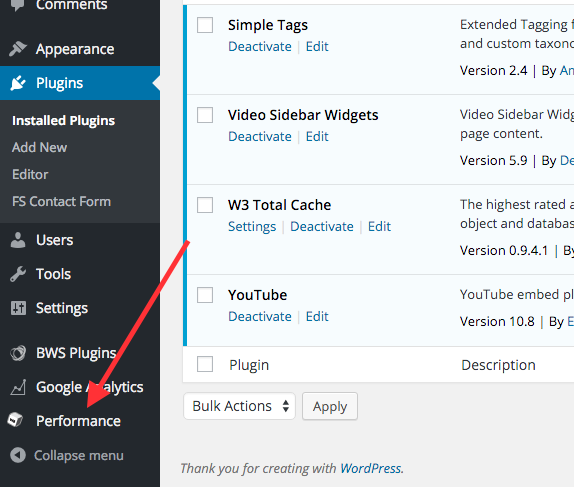Open Add New plugin page
Image resolution: width=574 pixels, height=487 pixels.
[x=39, y=148]
